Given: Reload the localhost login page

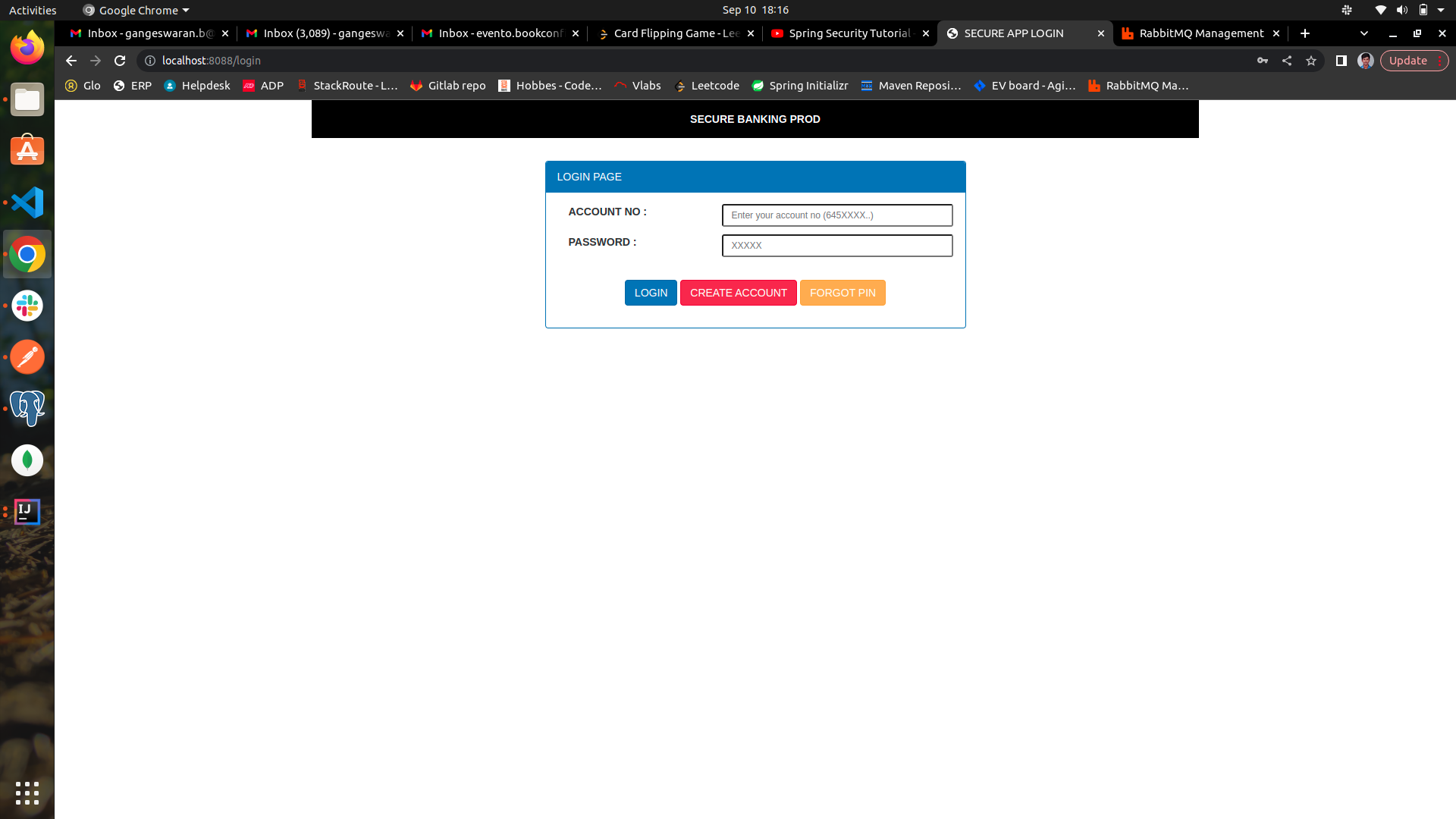Looking at the screenshot, I should click(x=119, y=61).
